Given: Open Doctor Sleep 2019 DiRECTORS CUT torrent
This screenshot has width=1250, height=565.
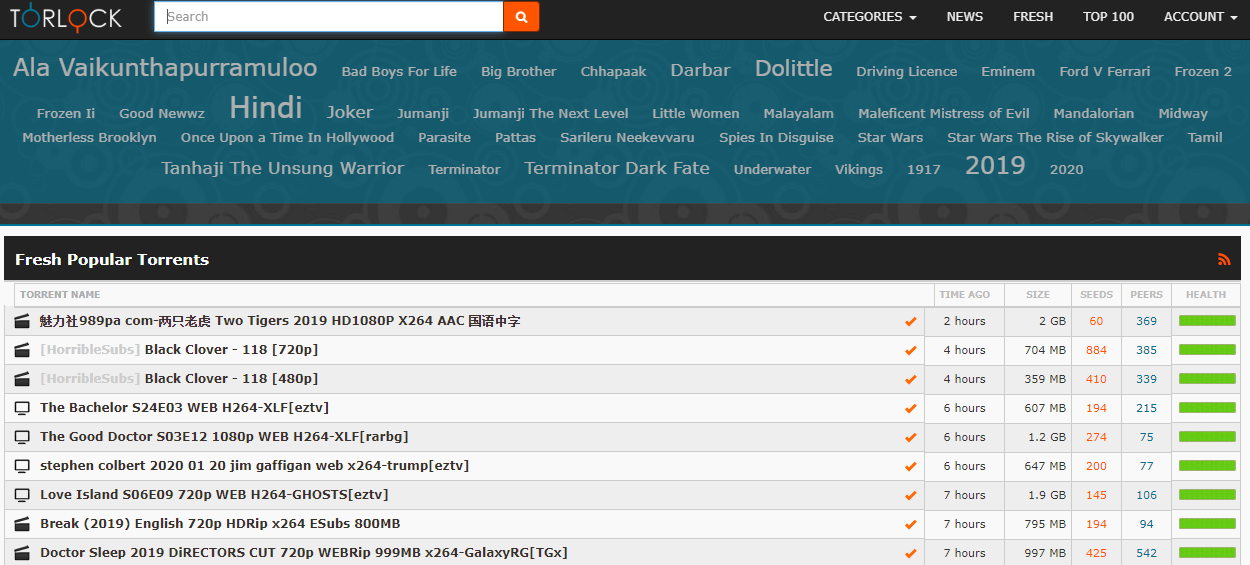Looking at the screenshot, I should point(304,553).
